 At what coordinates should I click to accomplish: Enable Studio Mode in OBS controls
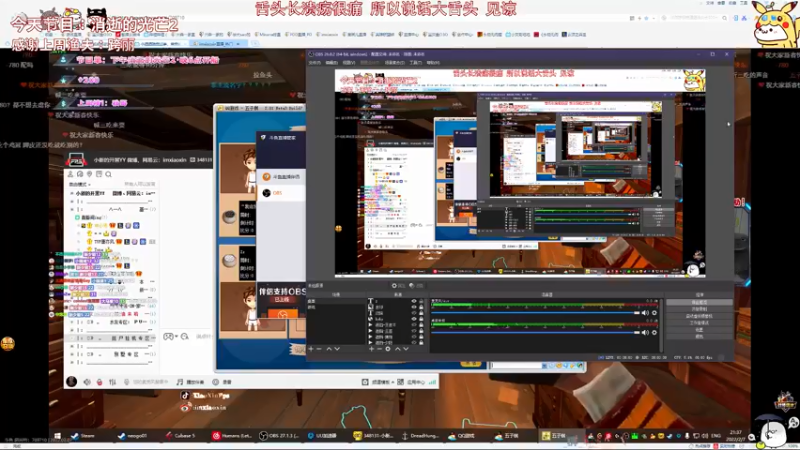click(699, 322)
